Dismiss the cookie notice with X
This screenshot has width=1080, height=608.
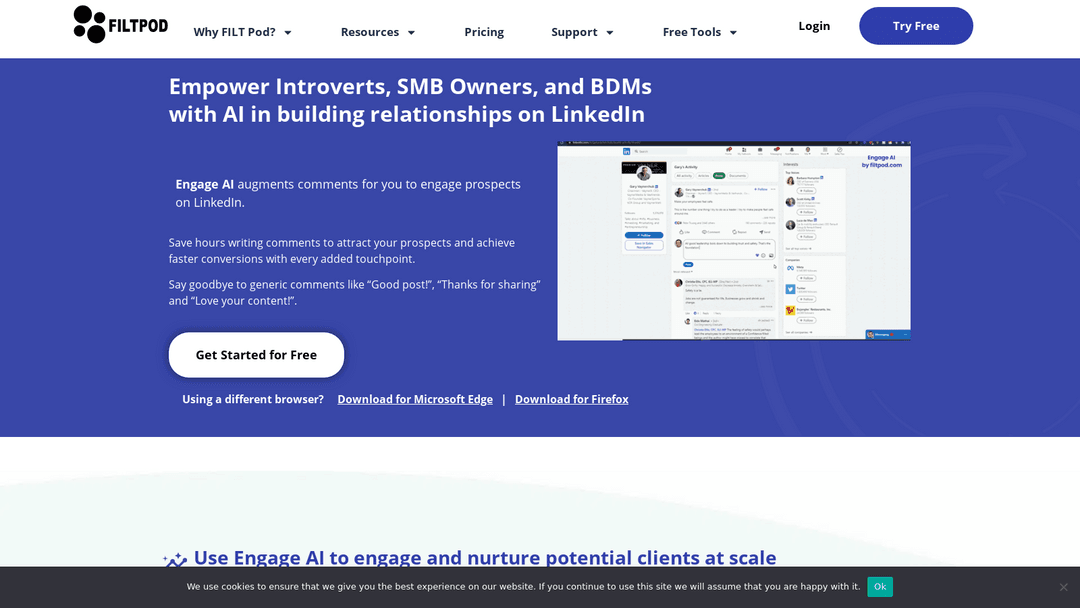click(x=1063, y=587)
